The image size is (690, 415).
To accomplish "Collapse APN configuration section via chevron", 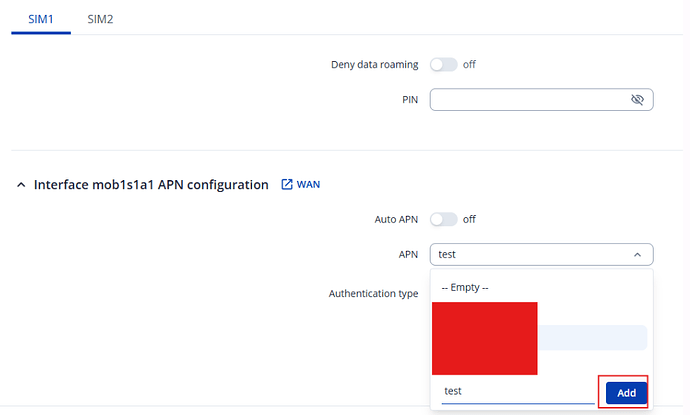I will pyautogui.click(x=21, y=185).
